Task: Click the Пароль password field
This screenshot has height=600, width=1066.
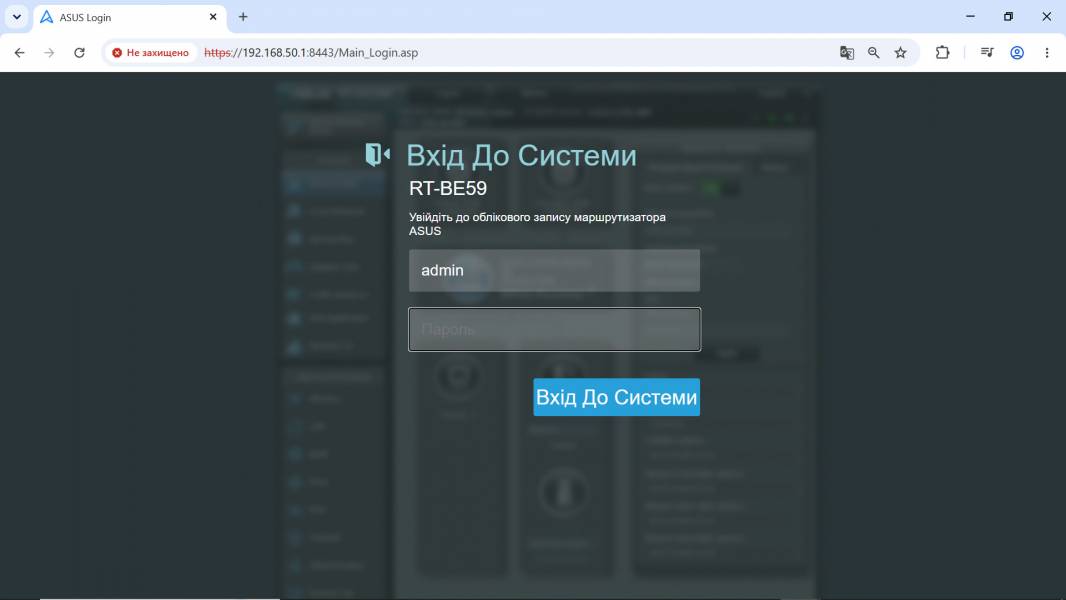Action: tap(554, 330)
